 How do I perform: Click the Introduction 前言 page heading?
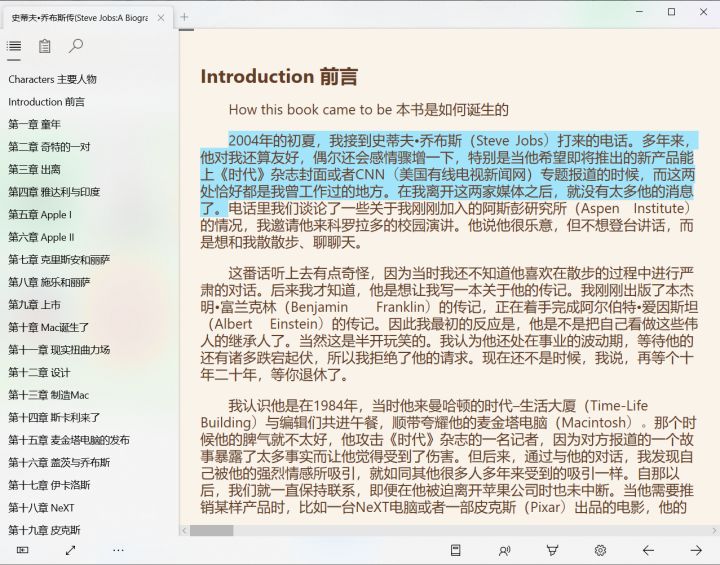tap(279, 77)
